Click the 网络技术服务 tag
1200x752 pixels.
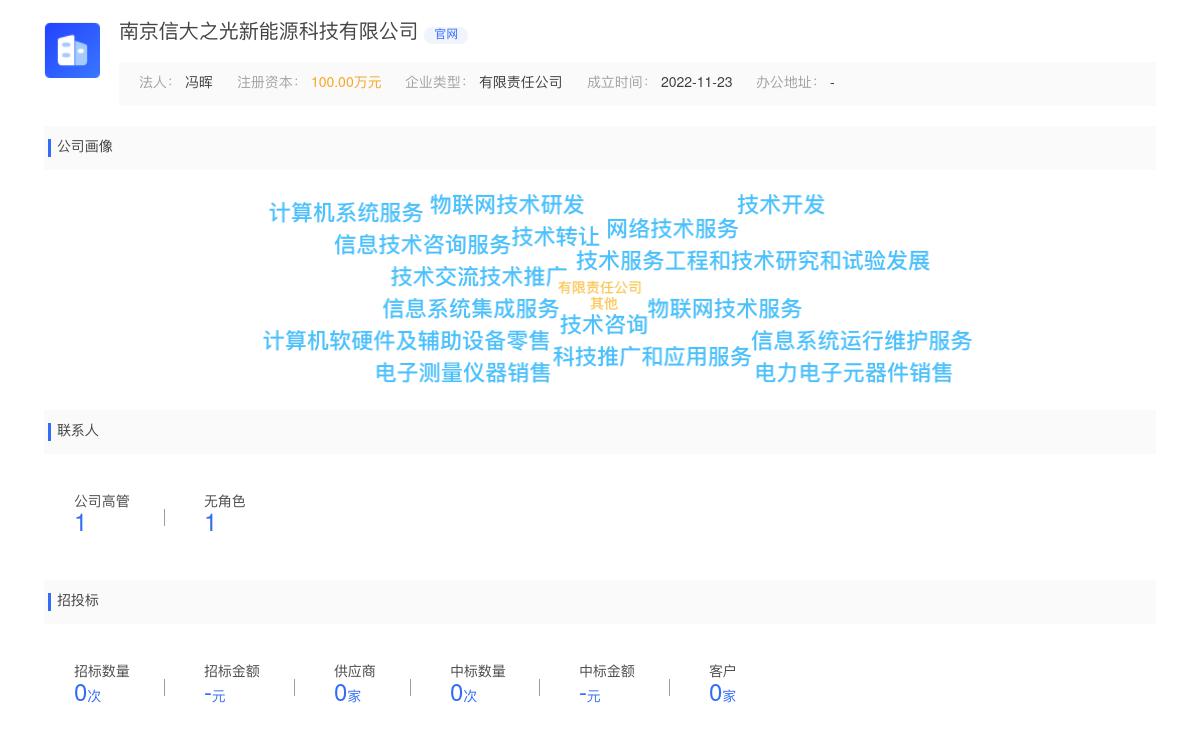tap(672, 229)
